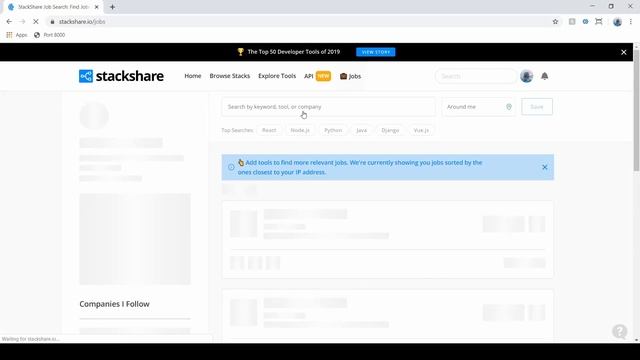This screenshot has height=360, width=640.
Task: Select the Python top search chip
Action: tap(333, 130)
